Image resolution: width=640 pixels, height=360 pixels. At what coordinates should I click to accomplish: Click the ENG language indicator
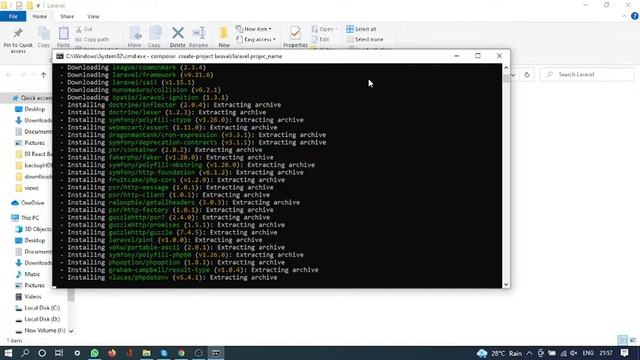tap(588, 353)
